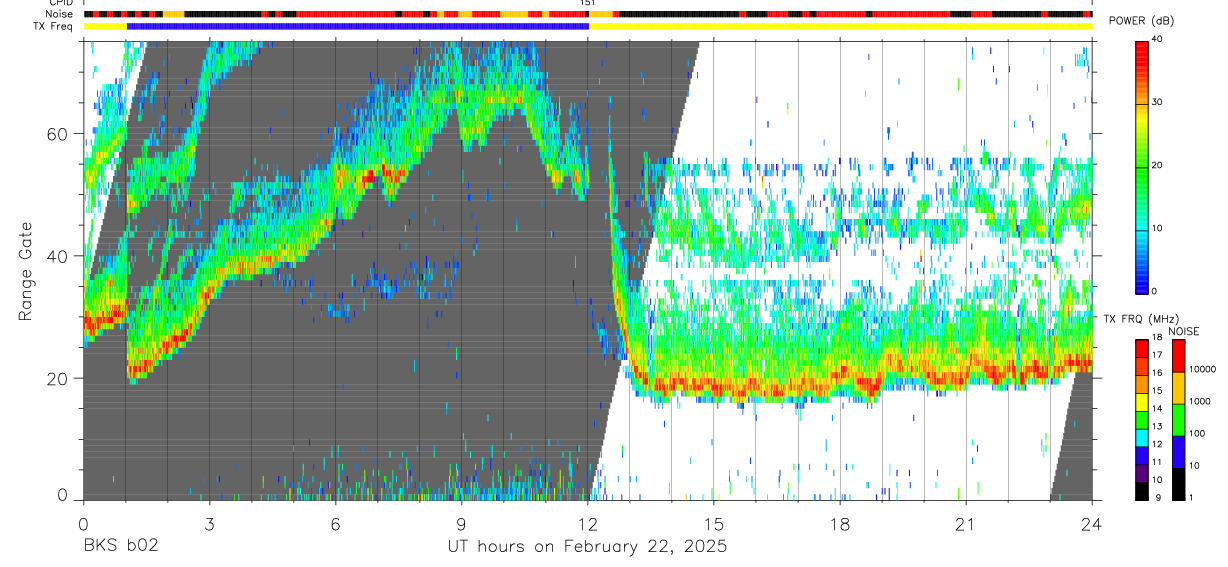This screenshot has width=1228, height=567.
Task: Click x-axis hour label 9
Action: [x=461, y=524]
